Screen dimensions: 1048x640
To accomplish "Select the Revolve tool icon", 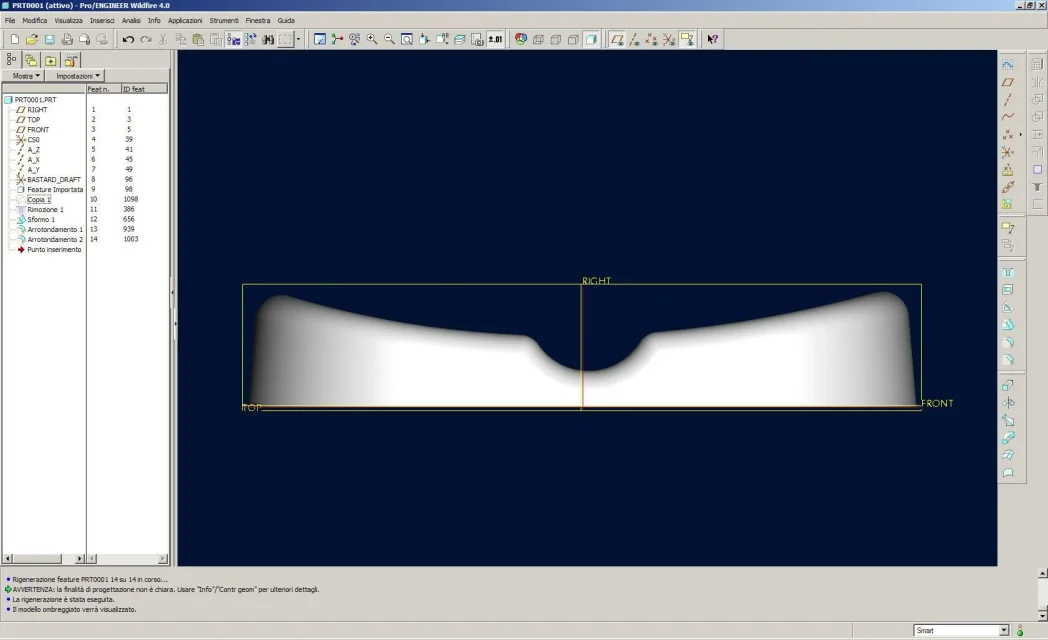I will (x=1008, y=403).
